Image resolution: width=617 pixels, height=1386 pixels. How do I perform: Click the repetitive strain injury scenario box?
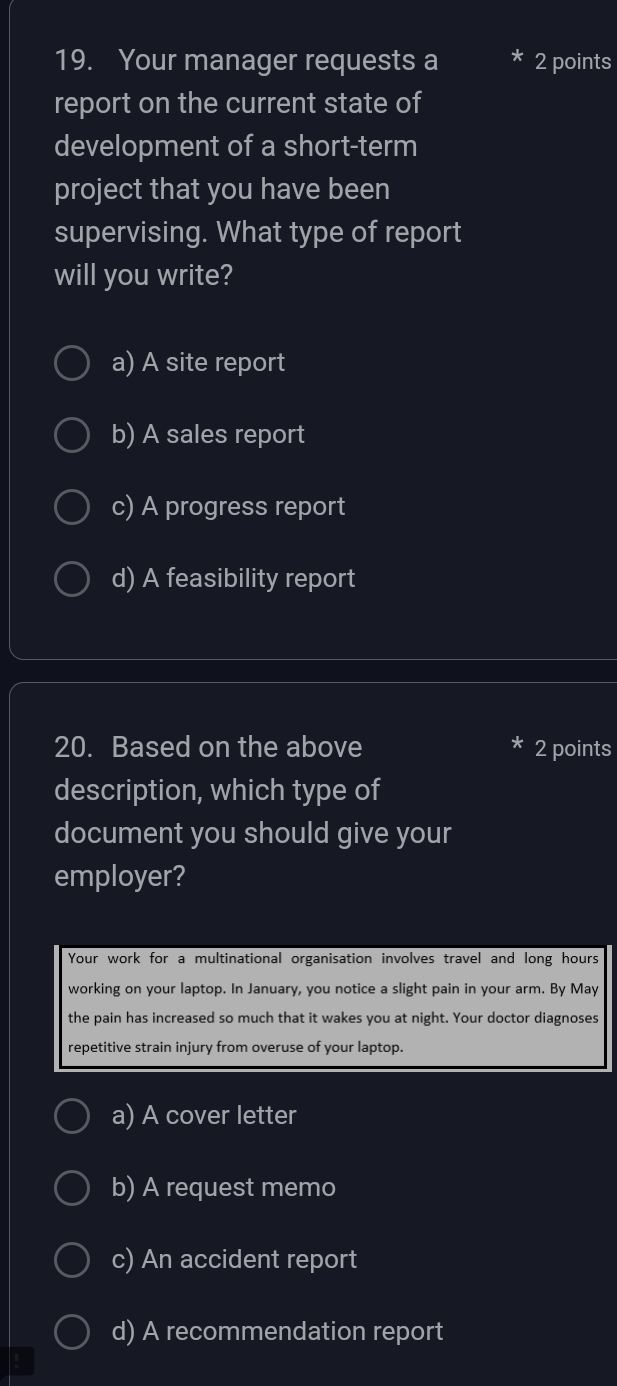coord(333,1003)
